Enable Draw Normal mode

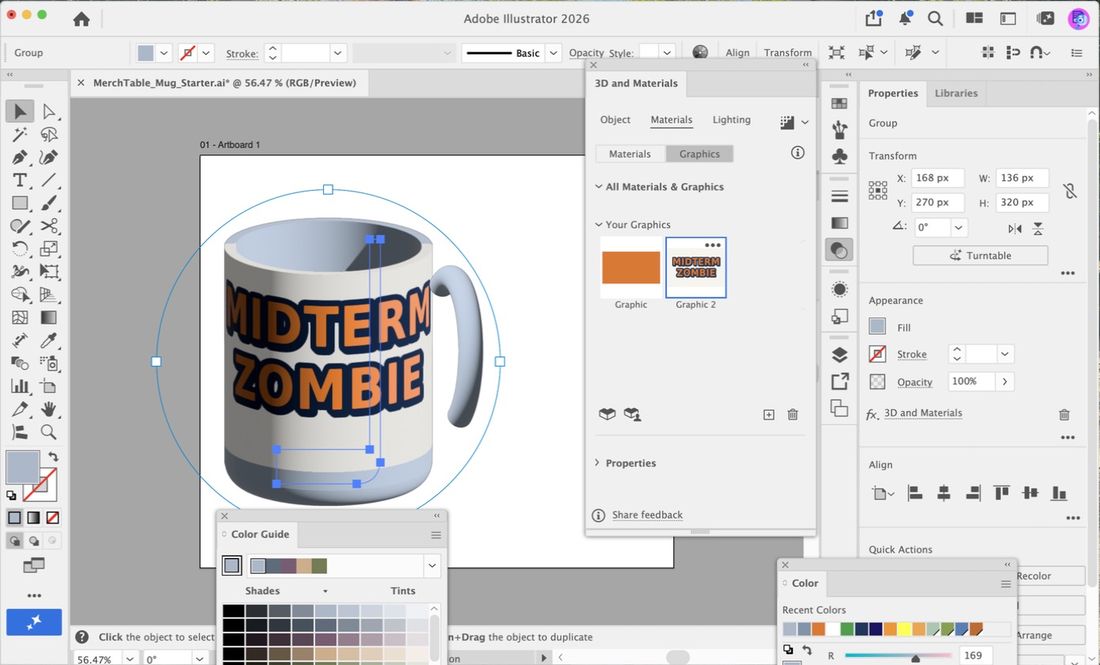coord(14,541)
